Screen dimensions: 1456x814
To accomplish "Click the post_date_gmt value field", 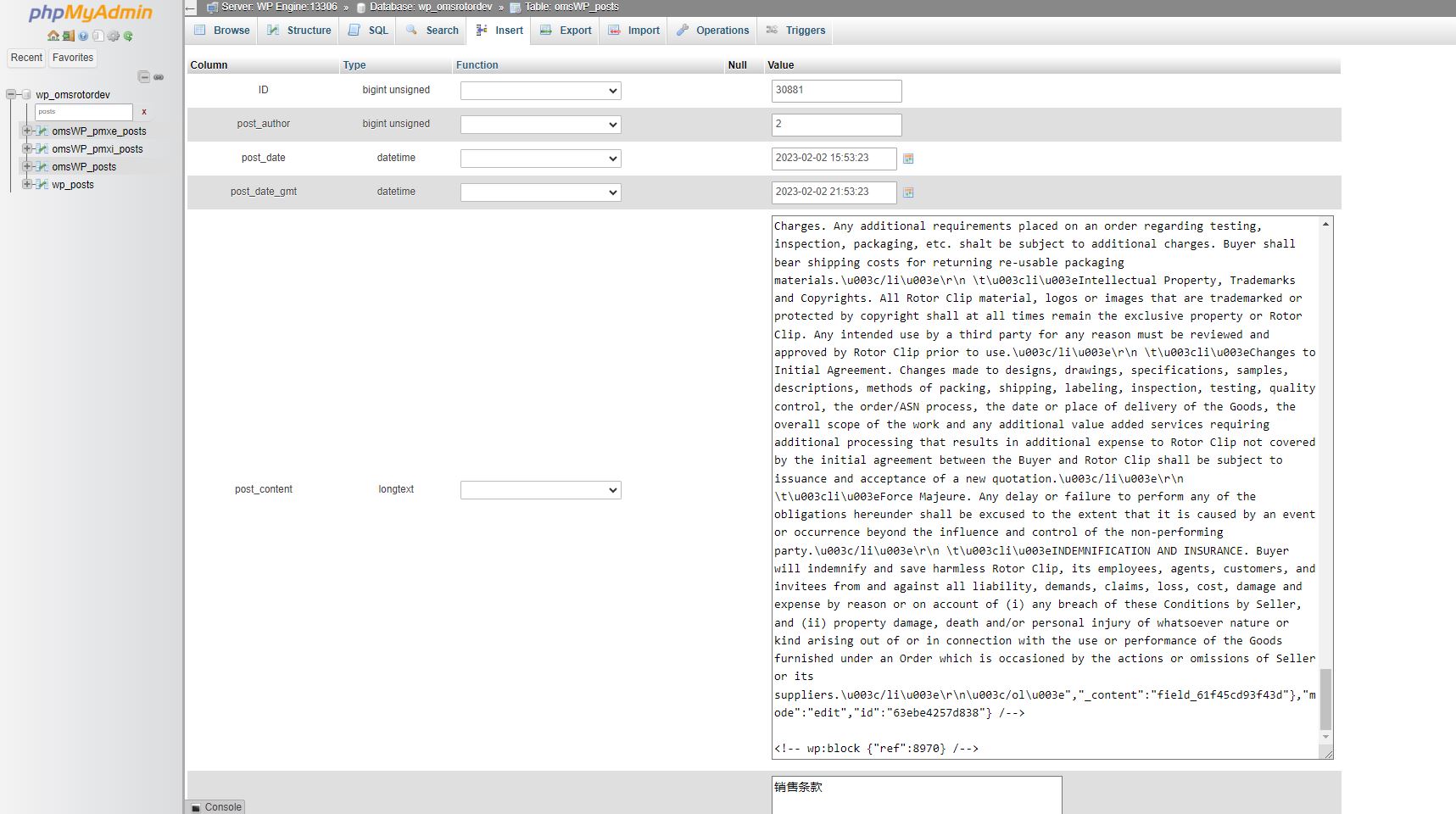I will [x=834, y=192].
